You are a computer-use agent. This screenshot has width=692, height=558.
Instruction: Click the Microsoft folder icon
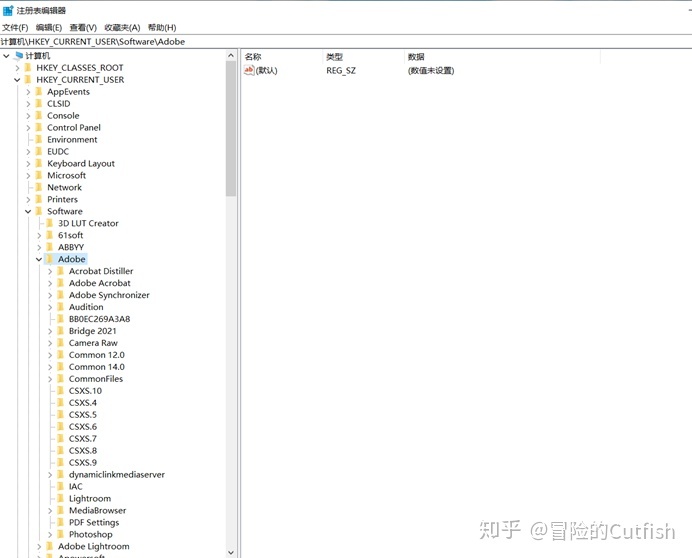coord(39,175)
